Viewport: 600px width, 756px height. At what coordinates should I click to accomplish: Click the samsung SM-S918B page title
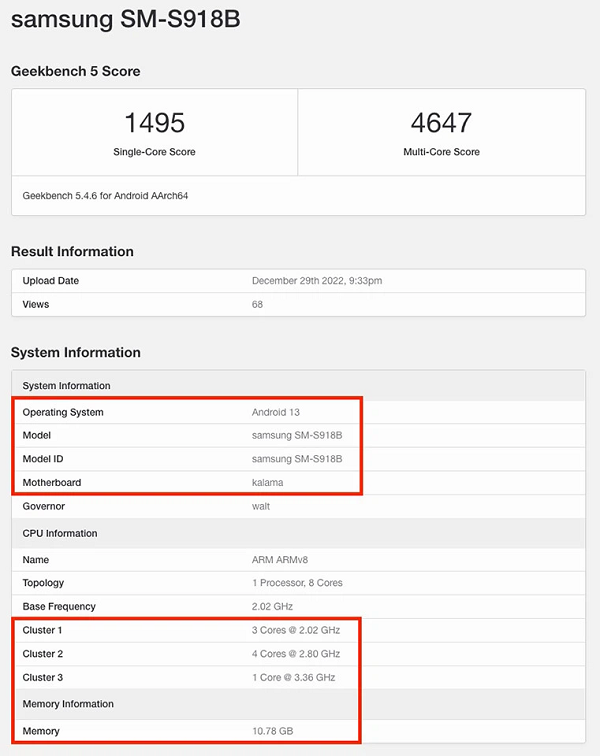pos(125,20)
